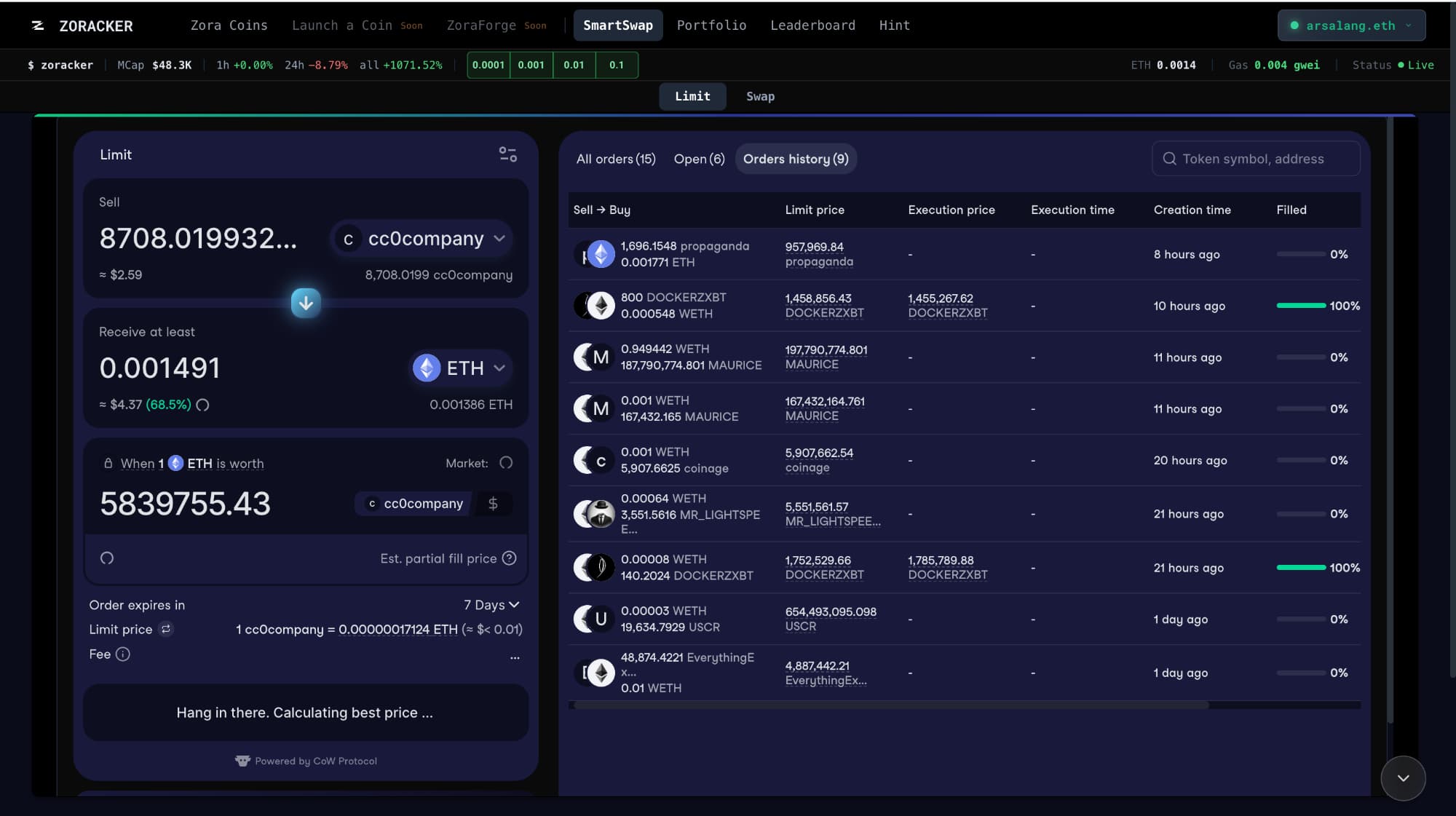1456x816 pixels.
Task: Open ETH receive token dropdown
Action: pyautogui.click(x=461, y=368)
